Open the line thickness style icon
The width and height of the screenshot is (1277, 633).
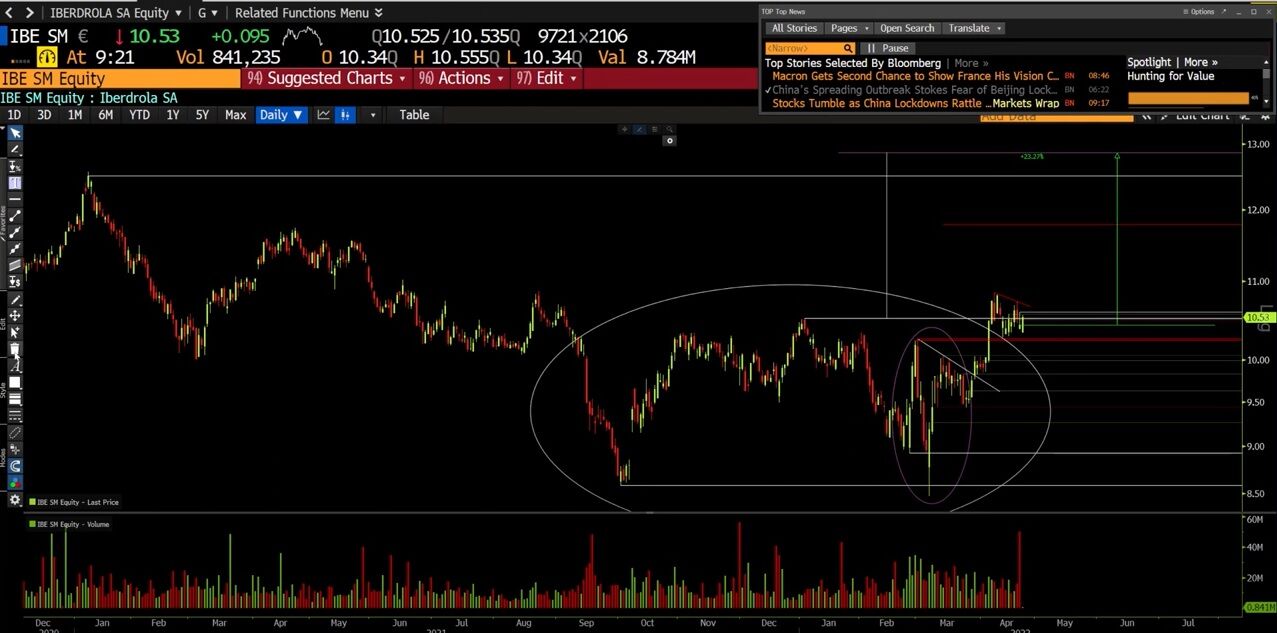pos(15,398)
